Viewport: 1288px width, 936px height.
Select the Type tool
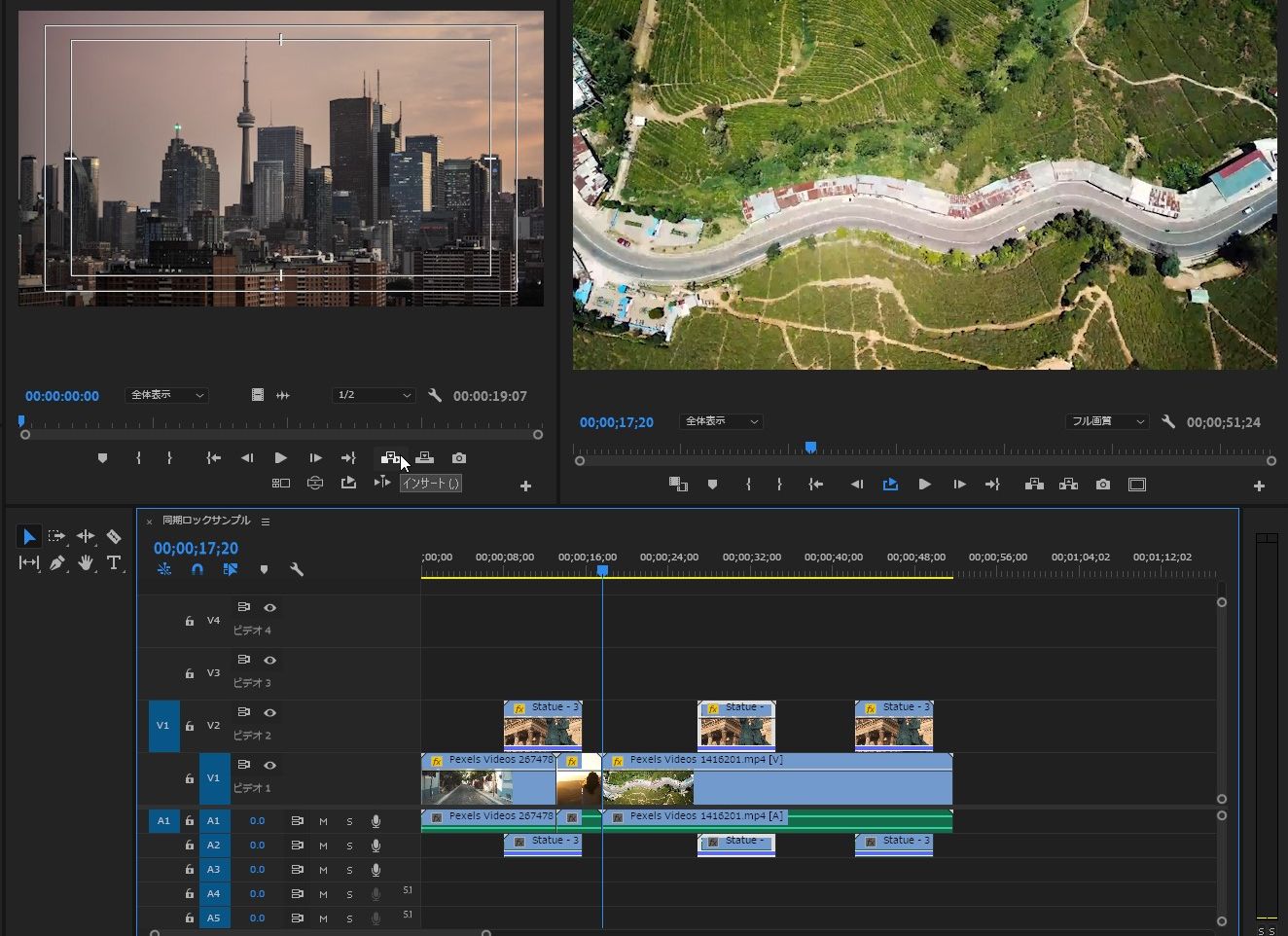point(115,562)
